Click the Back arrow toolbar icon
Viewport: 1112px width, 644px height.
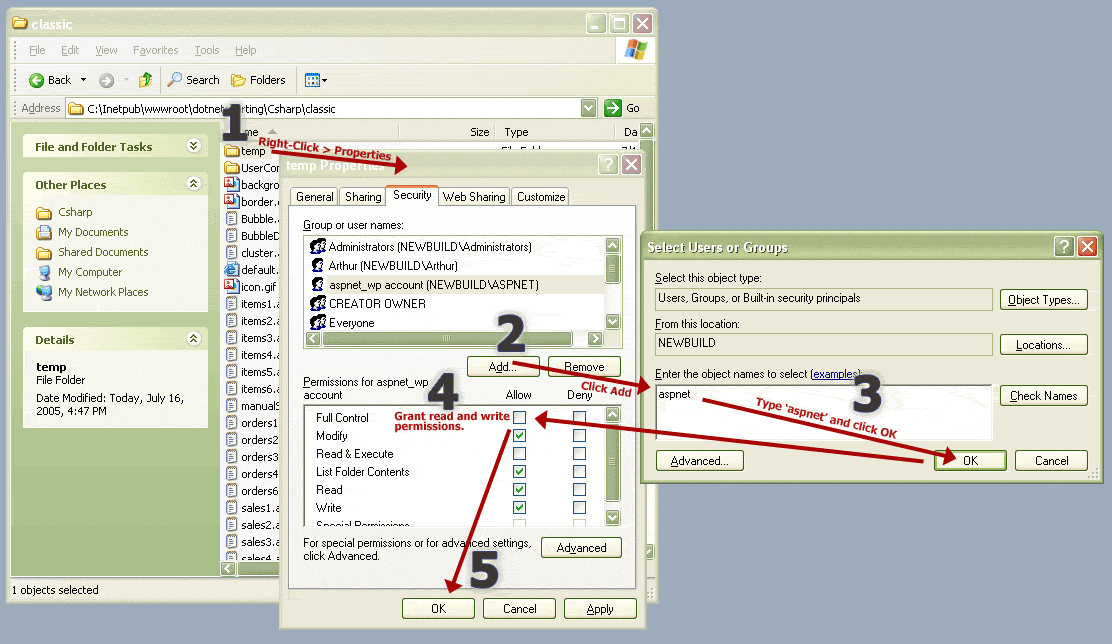click(x=37, y=80)
